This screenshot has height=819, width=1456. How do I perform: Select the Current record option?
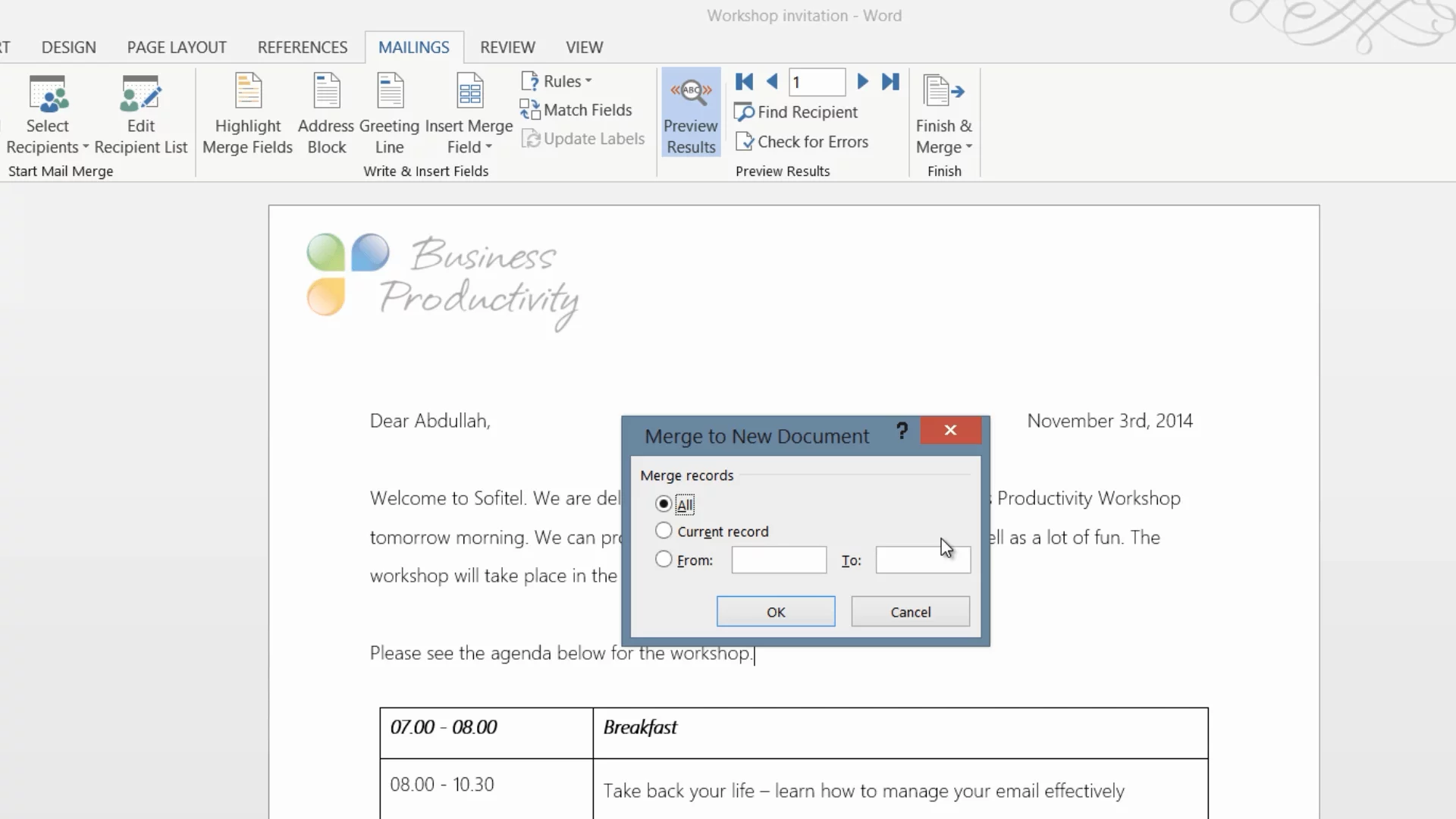664,531
